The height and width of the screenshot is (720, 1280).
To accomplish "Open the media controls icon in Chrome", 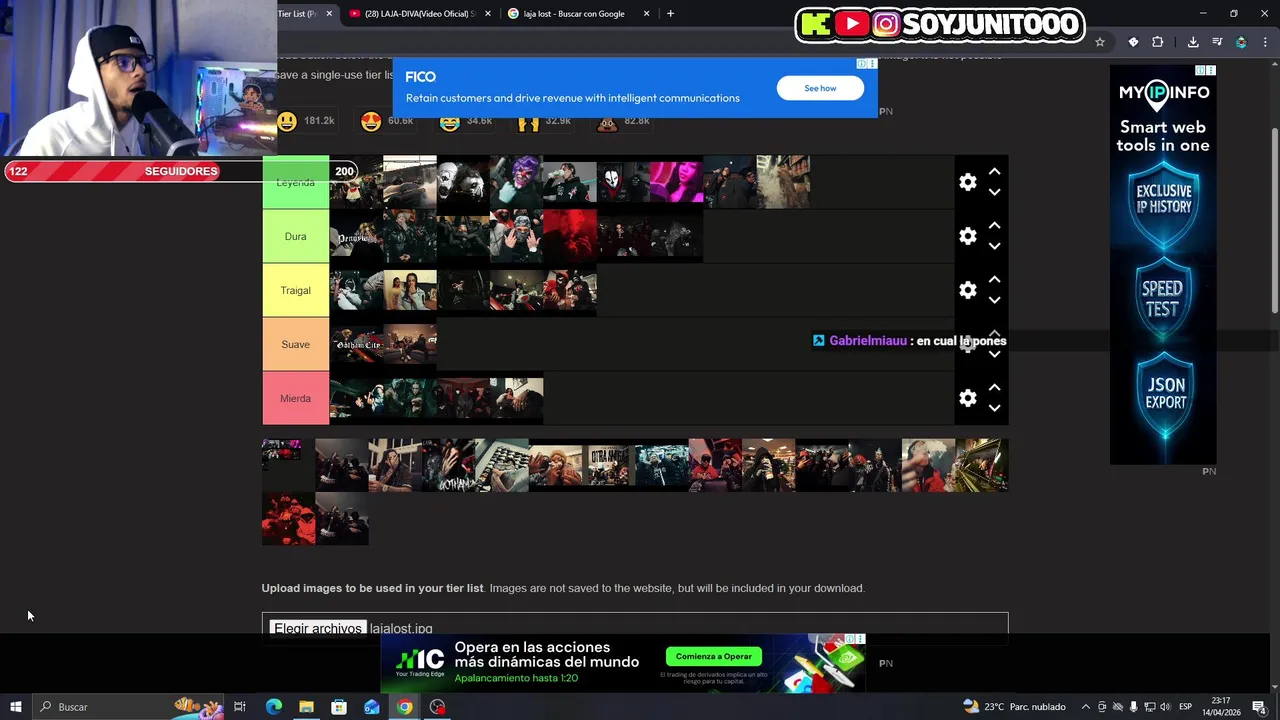I will (1217, 42).
